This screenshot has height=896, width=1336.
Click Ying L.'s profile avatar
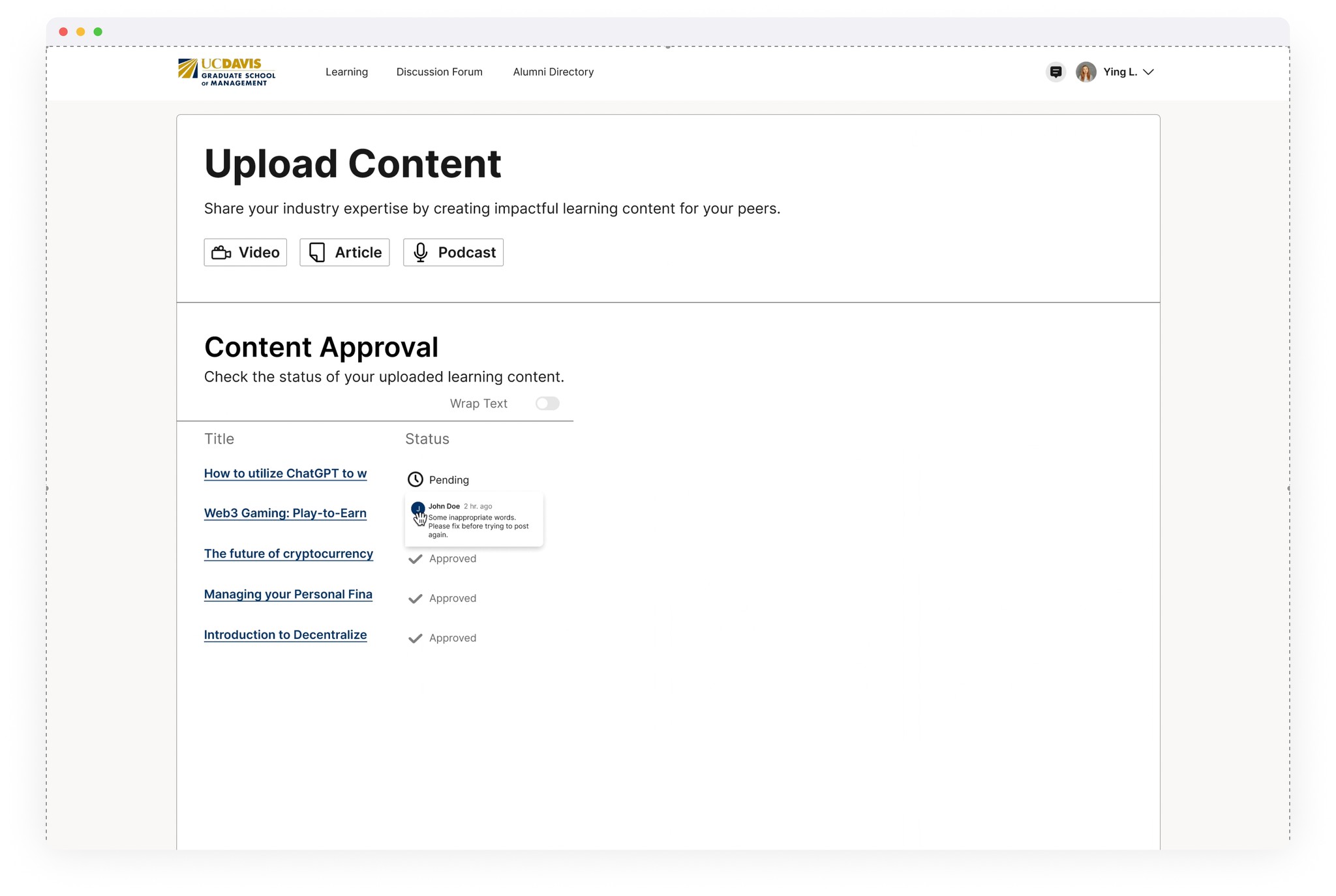pyautogui.click(x=1085, y=72)
